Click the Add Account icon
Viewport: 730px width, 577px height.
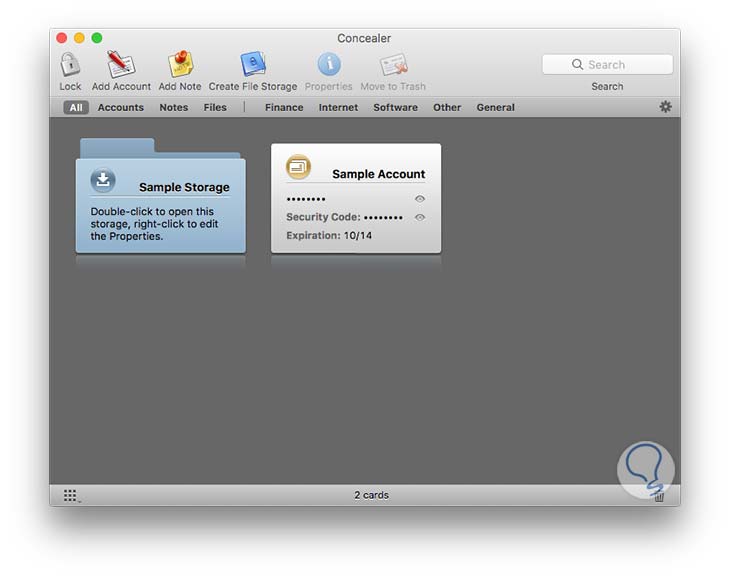pyautogui.click(x=121, y=64)
